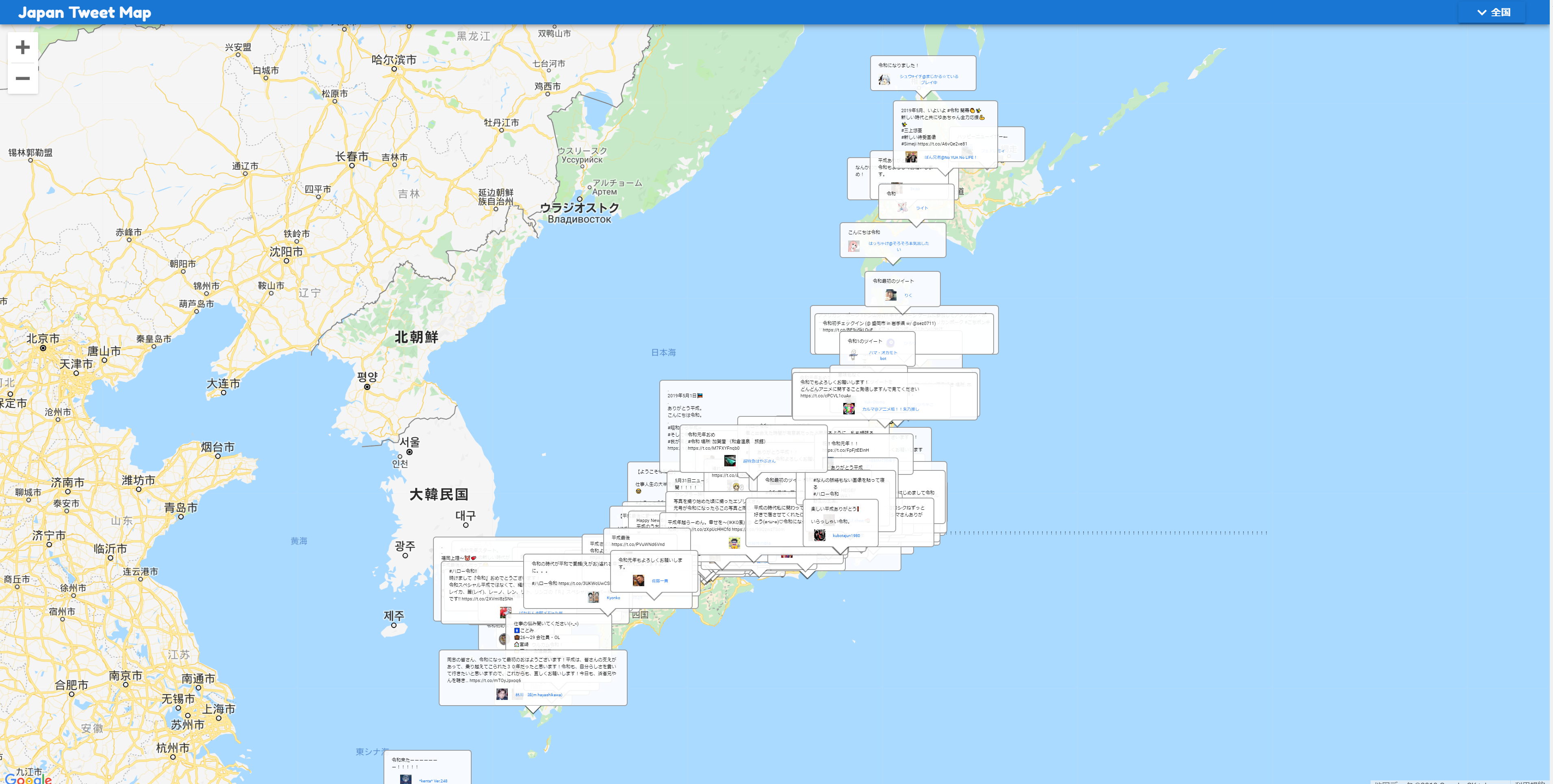
Task: Click the 令和最初のツイート speech bubble
Action: (x=893, y=280)
